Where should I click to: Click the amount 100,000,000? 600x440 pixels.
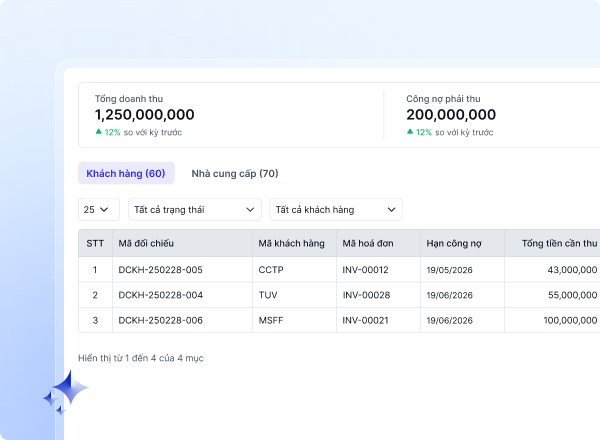coord(570,320)
